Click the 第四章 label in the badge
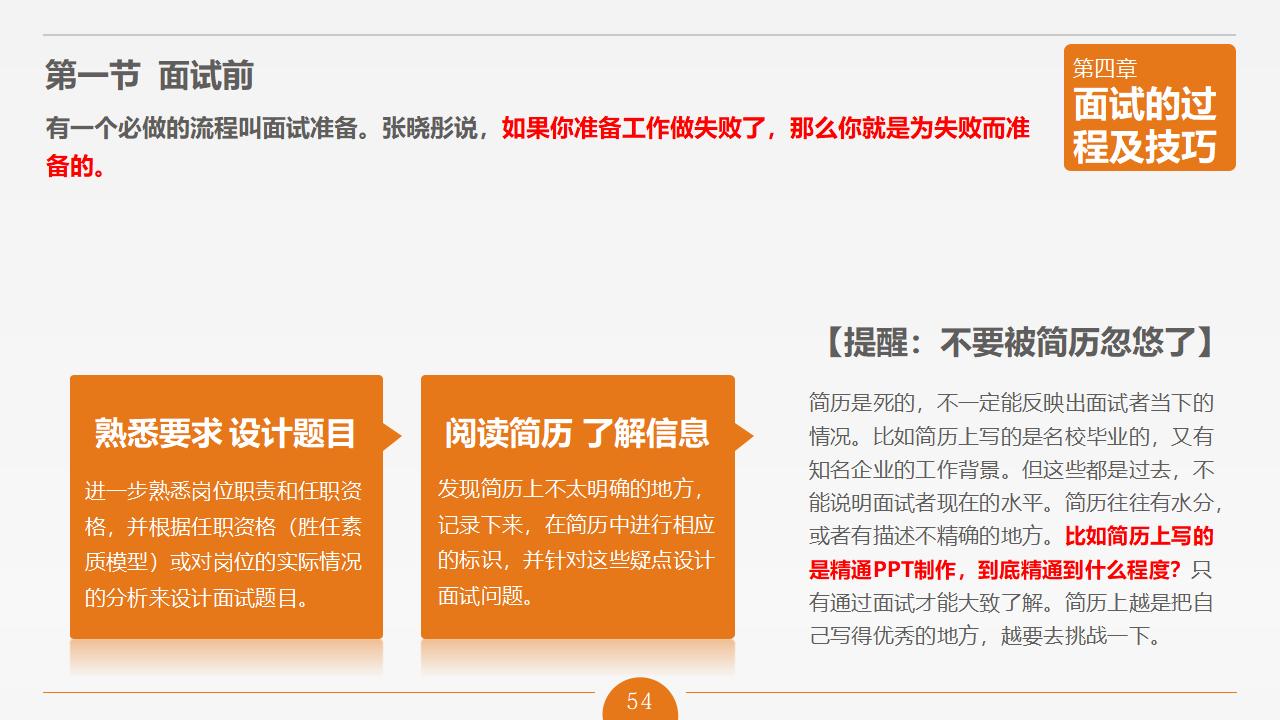 click(1105, 68)
